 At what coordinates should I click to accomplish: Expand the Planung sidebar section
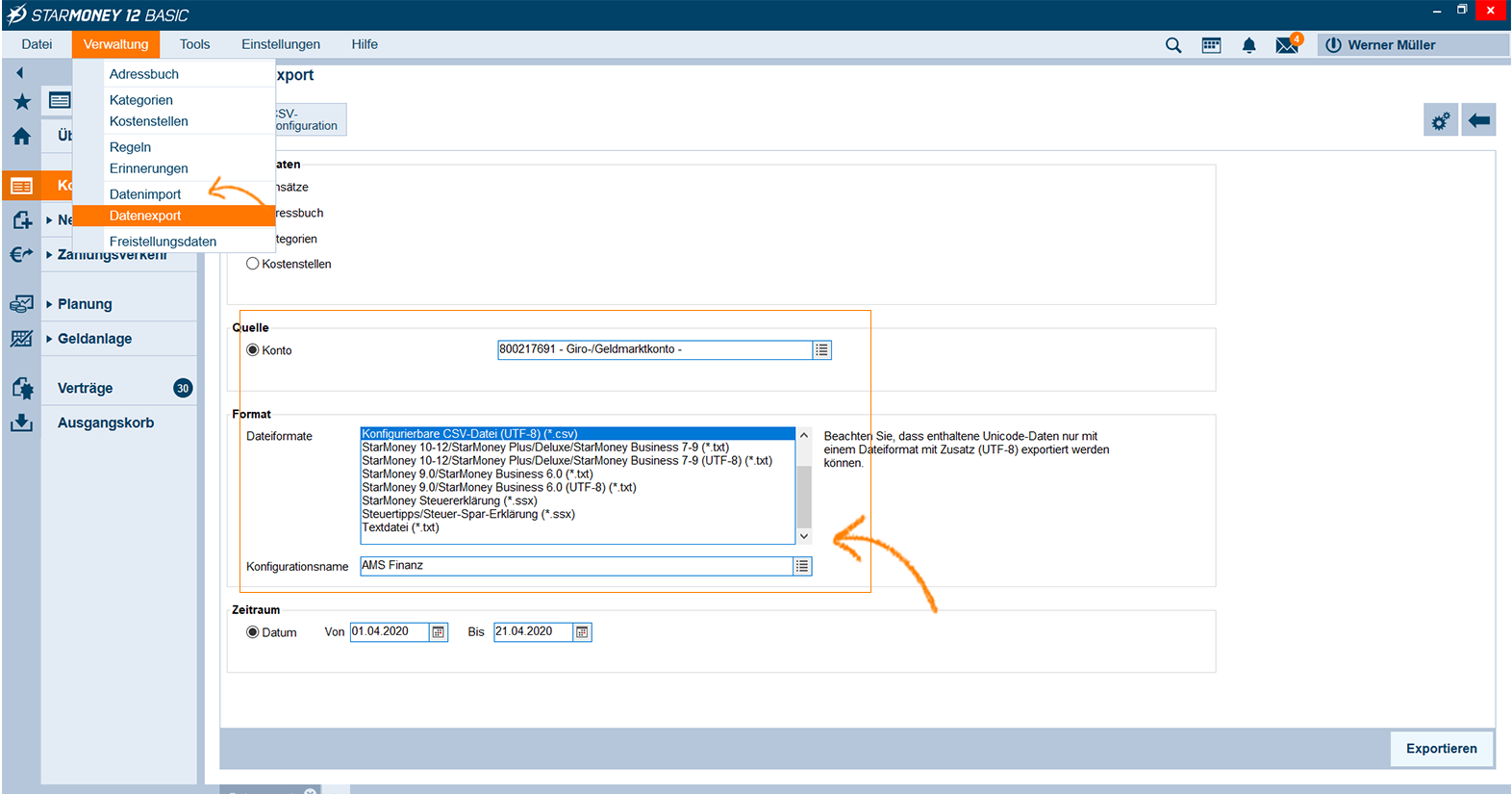pyautogui.click(x=85, y=304)
